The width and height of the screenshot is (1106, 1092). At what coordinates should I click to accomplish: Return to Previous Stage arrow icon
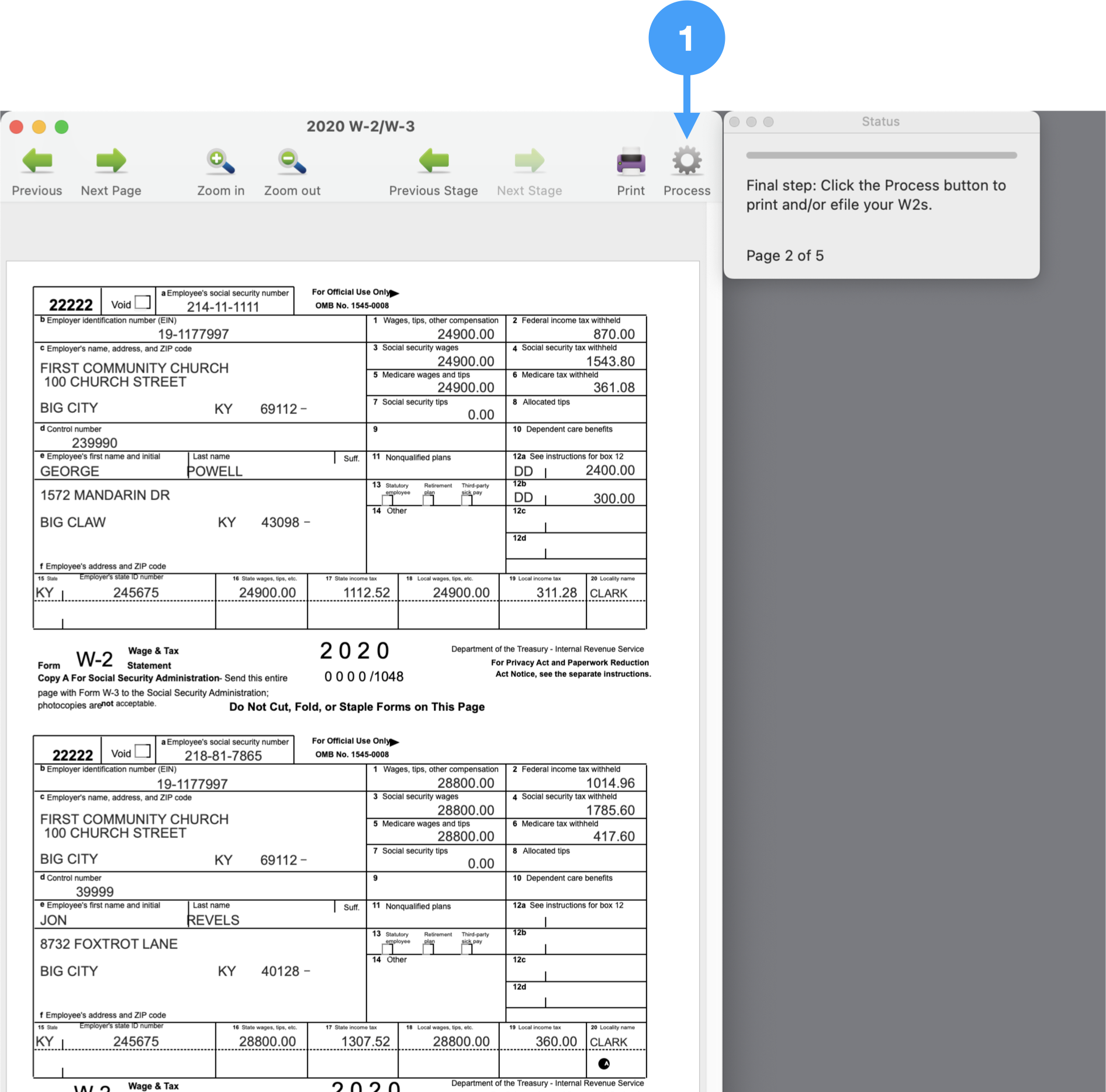click(x=433, y=161)
